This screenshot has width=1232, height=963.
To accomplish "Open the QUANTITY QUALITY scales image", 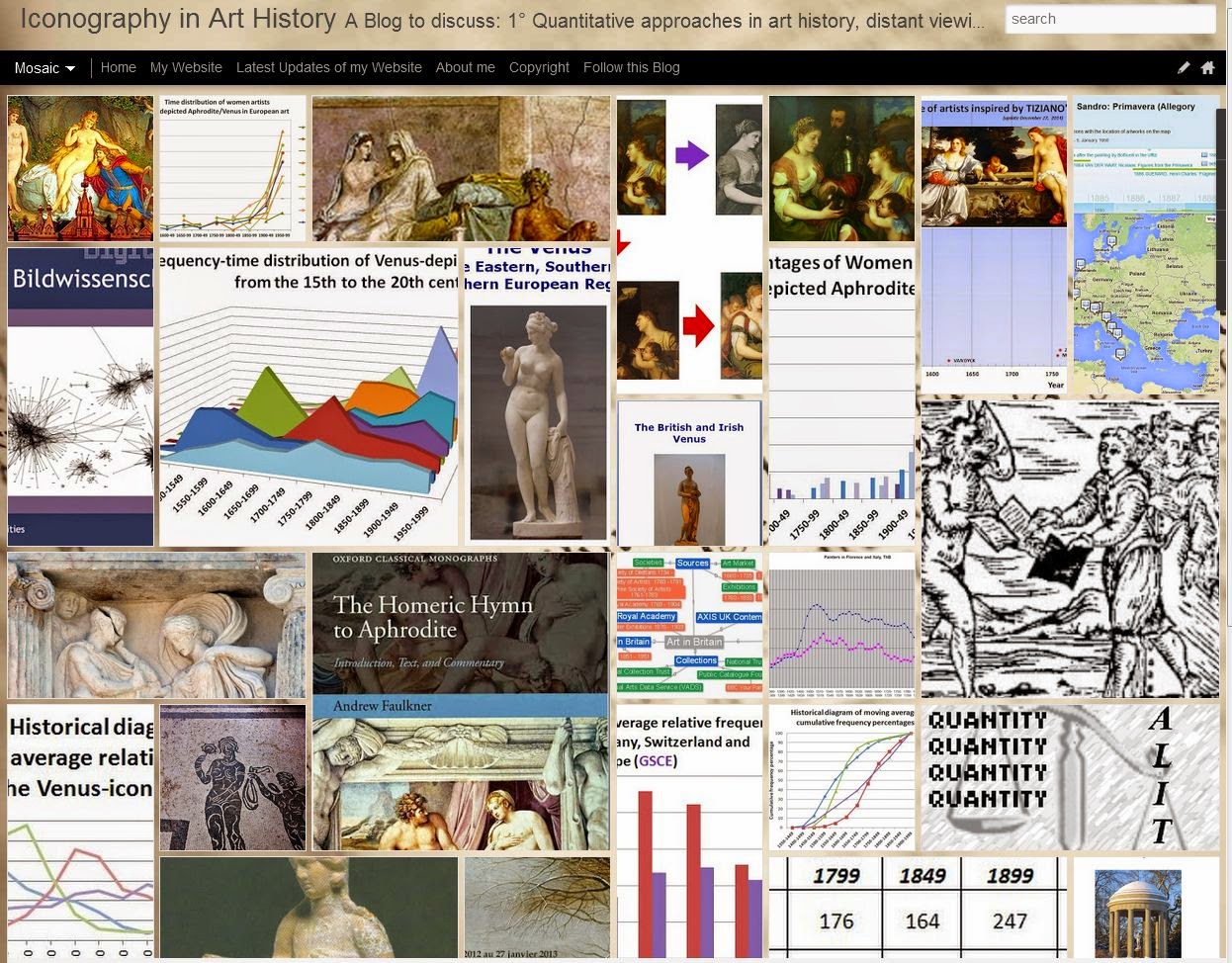I will tap(1070, 777).
